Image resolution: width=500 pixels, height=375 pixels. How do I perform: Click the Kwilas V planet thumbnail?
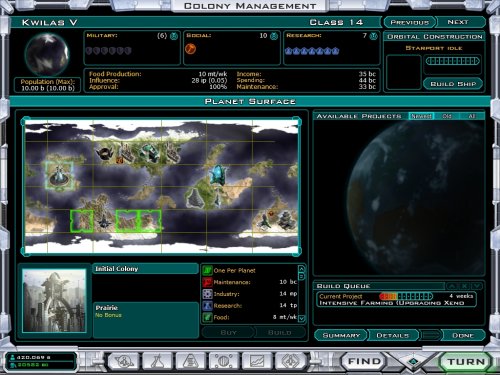point(47,54)
